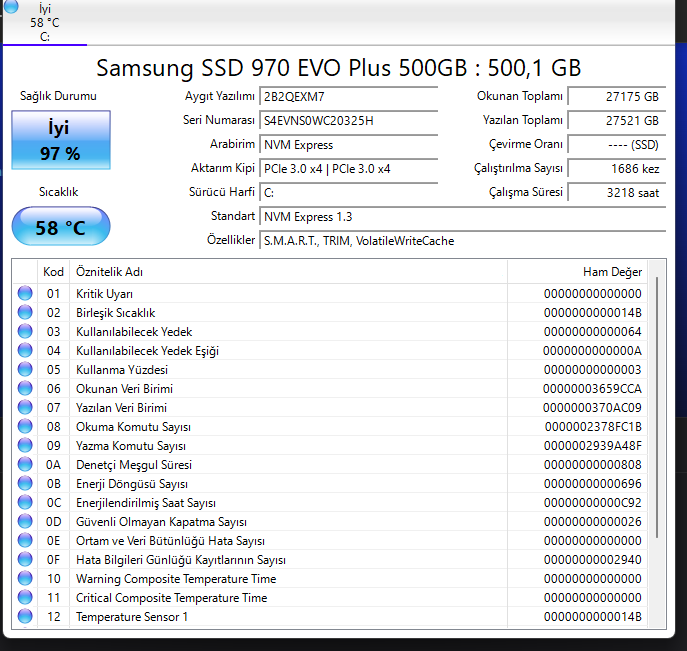Viewport: 687px width, 651px height.
Task: Click status orb for Okunan Veri Birimi row
Action: tap(25, 388)
